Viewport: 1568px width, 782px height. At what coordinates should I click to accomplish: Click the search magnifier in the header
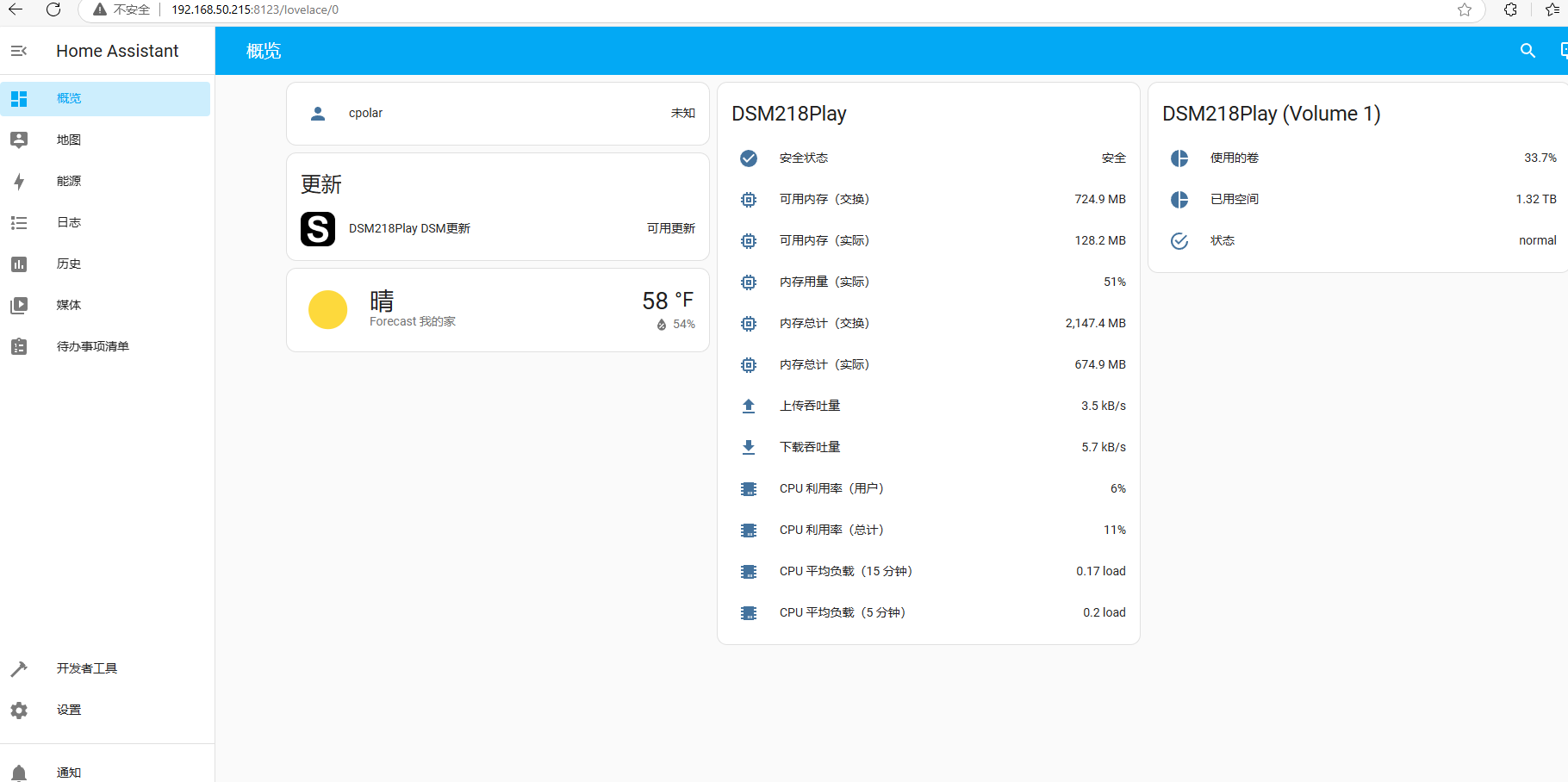(1528, 51)
